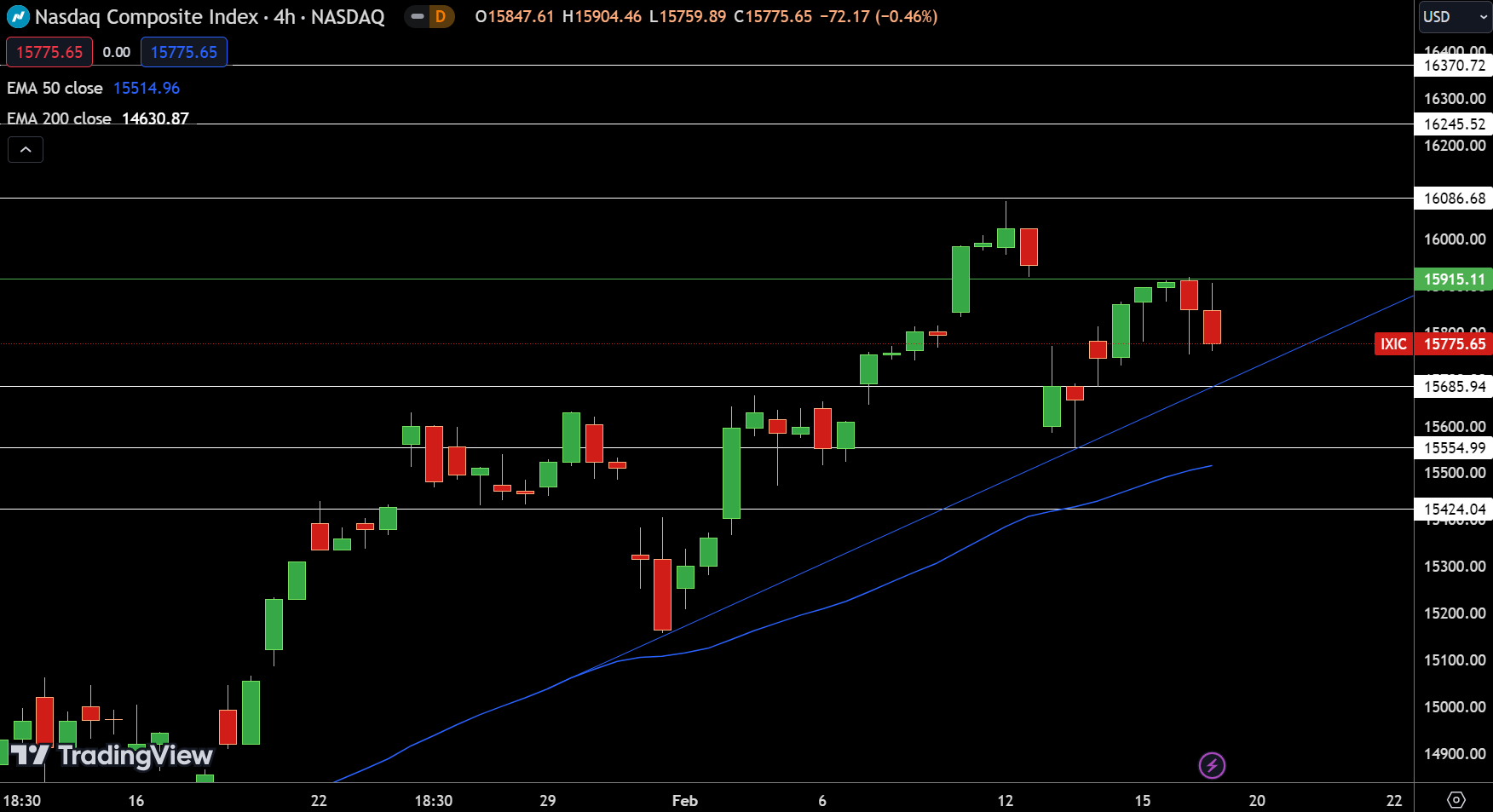Select the EMA 50 close indicator legend

[55, 88]
